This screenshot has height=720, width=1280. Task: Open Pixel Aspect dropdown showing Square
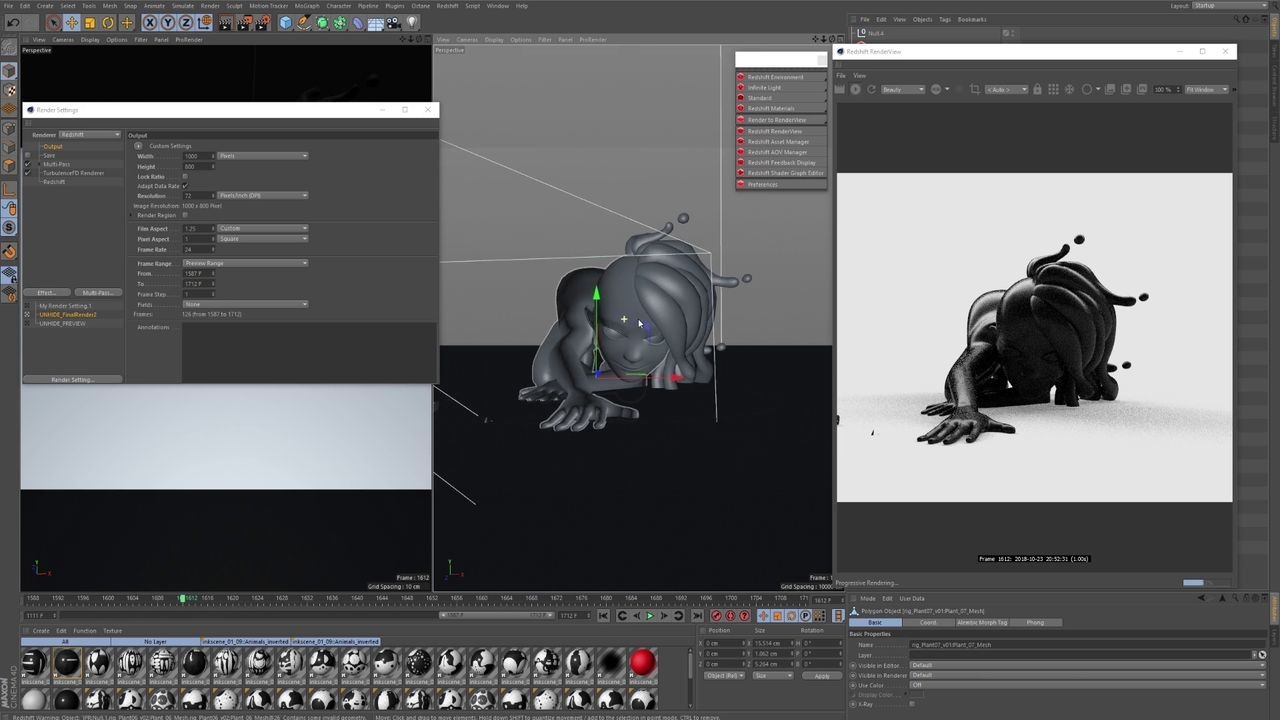click(x=262, y=239)
